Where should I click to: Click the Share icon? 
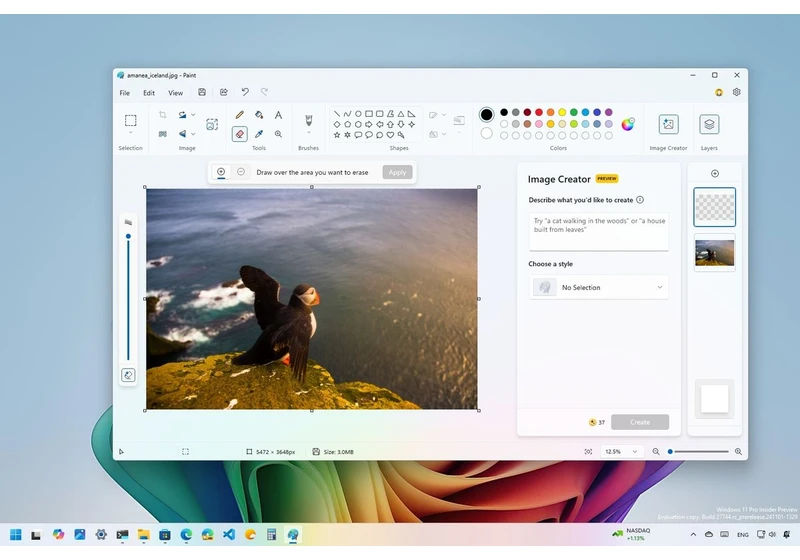223,92
